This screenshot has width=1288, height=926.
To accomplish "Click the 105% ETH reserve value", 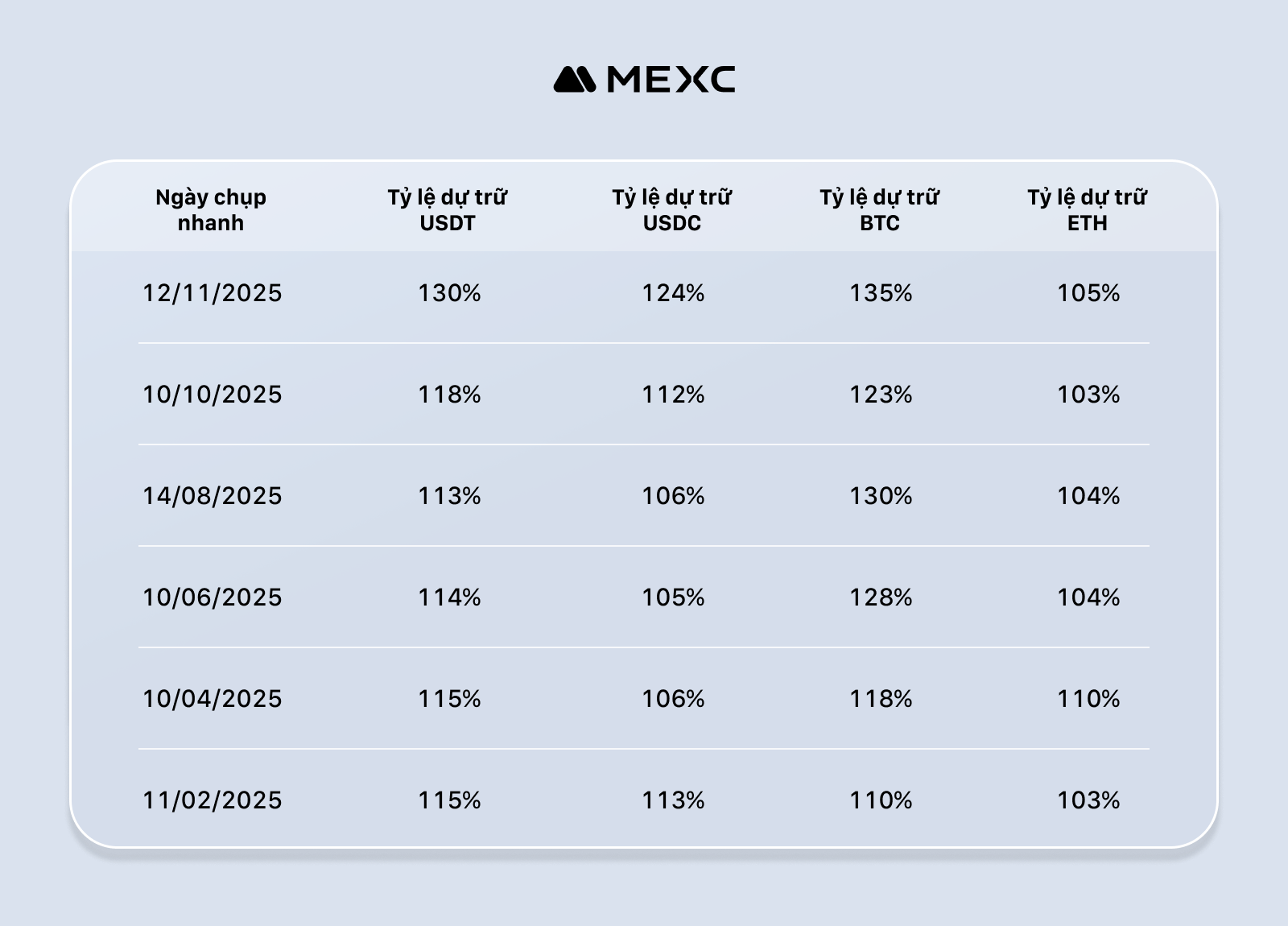I will [x=1088, y=293].
